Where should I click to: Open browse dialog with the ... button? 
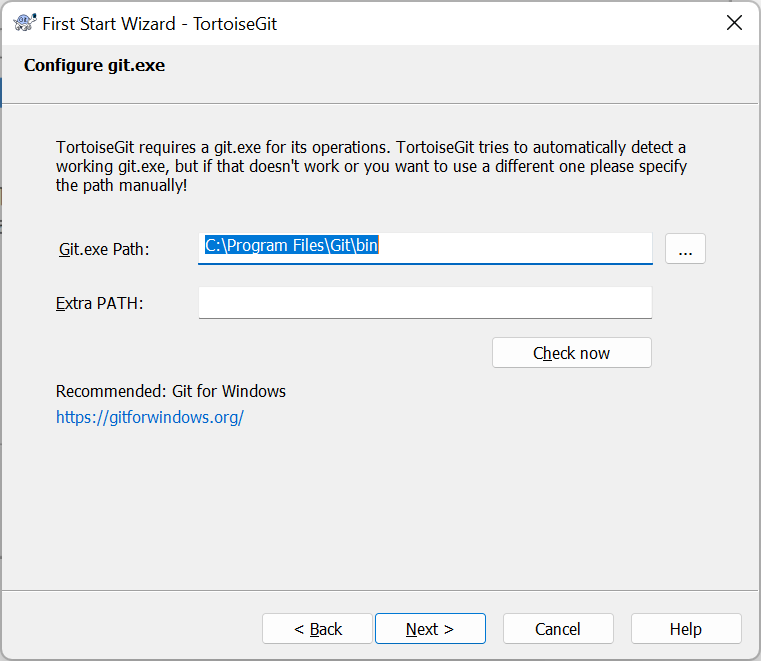click(685, 248)
